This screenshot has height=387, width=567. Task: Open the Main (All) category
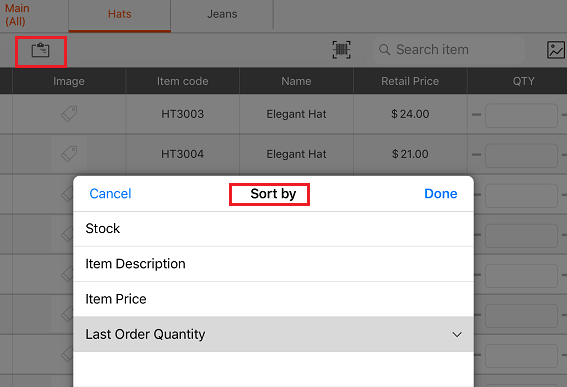click(x=17, y=15)
